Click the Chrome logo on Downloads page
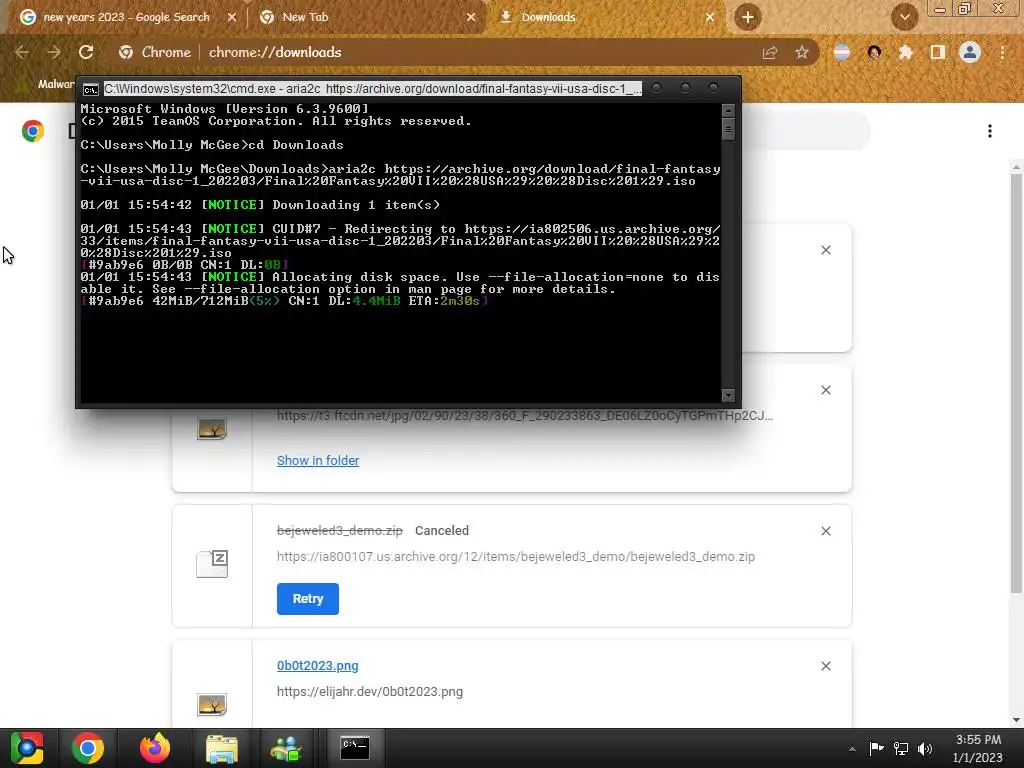The width and height of the screenshot is (1024, 768). 33,131
